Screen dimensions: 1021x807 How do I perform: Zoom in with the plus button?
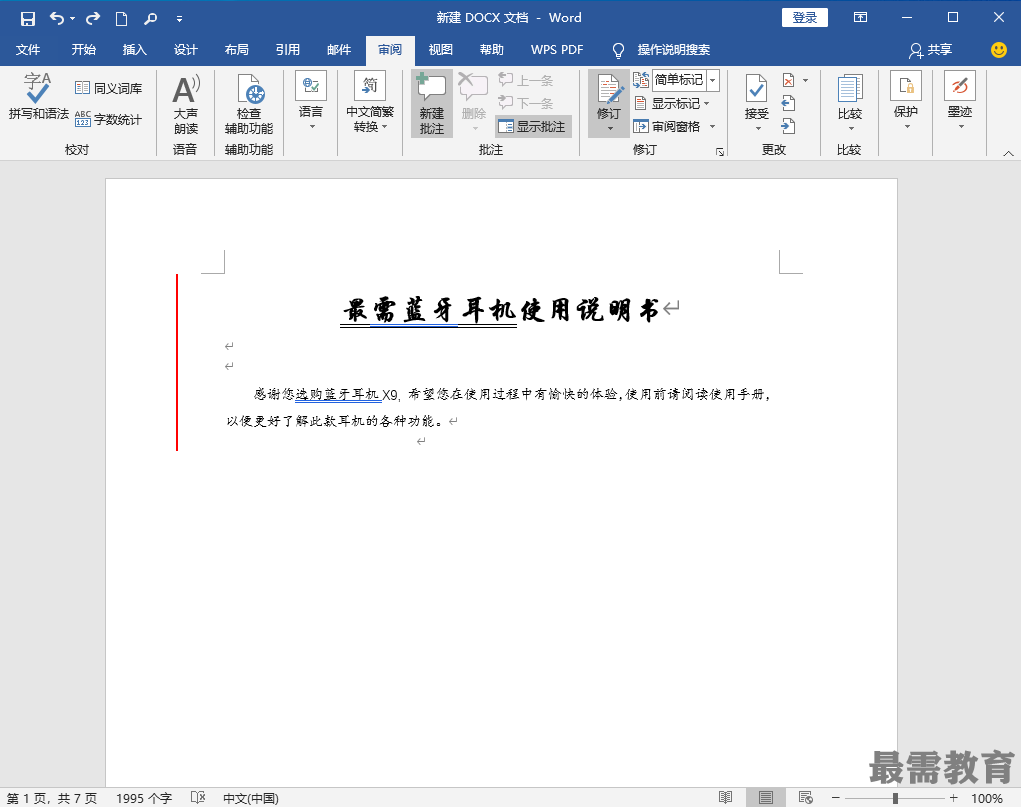tap(953, 798)
